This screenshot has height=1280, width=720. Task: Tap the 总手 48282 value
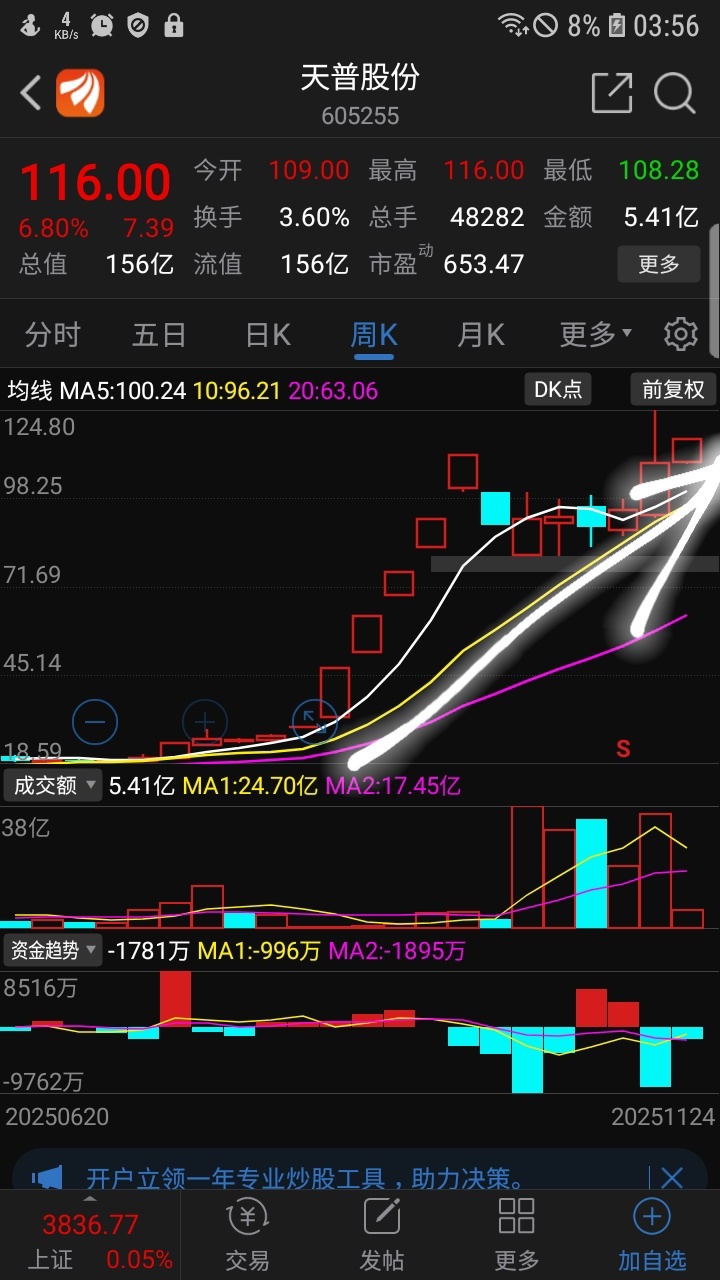click(x=487, y=217)
